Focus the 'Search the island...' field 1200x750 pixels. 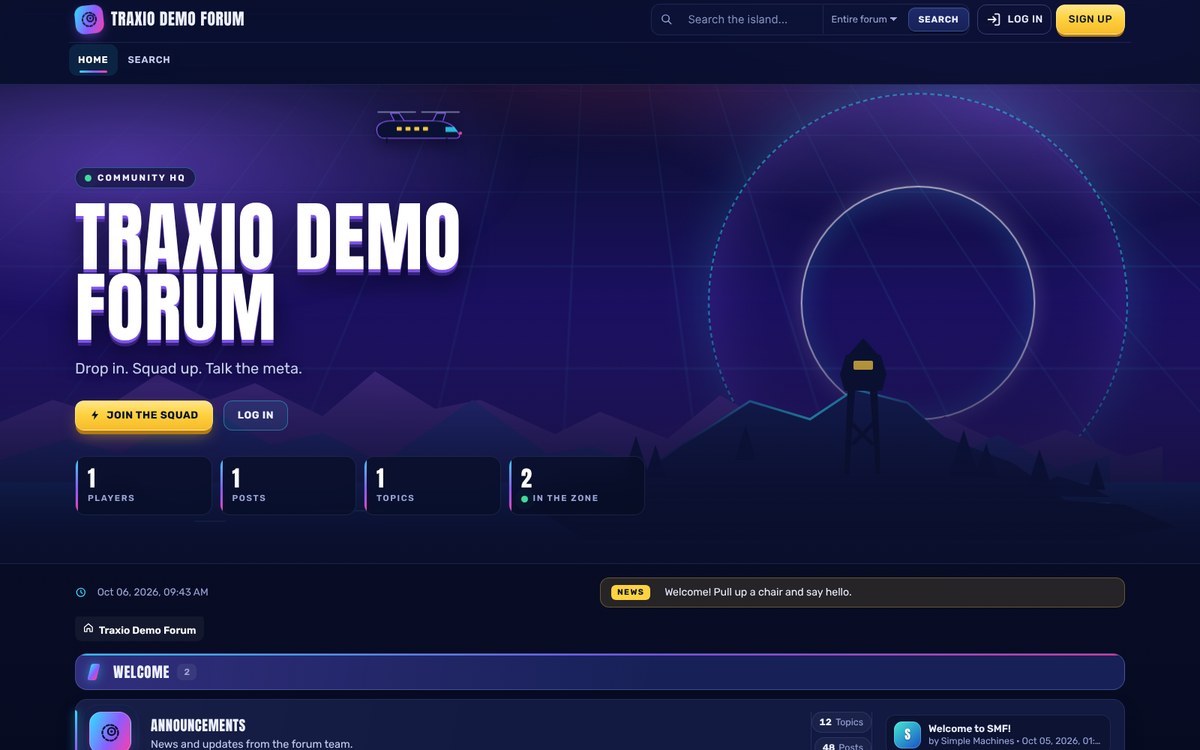(752, 19)
